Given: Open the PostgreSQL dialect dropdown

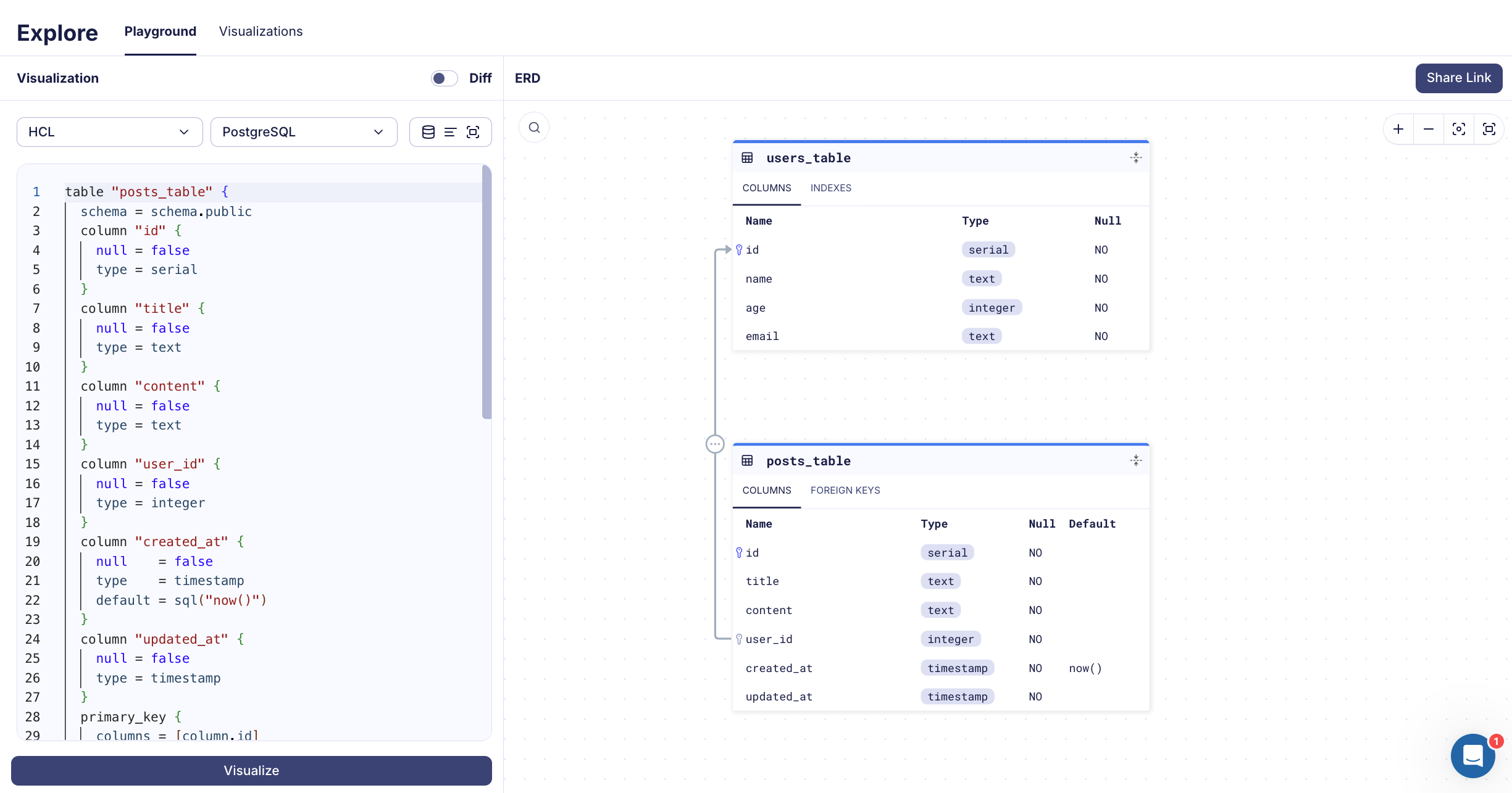Looking at the screenshot, I should (x=303, y=131).
